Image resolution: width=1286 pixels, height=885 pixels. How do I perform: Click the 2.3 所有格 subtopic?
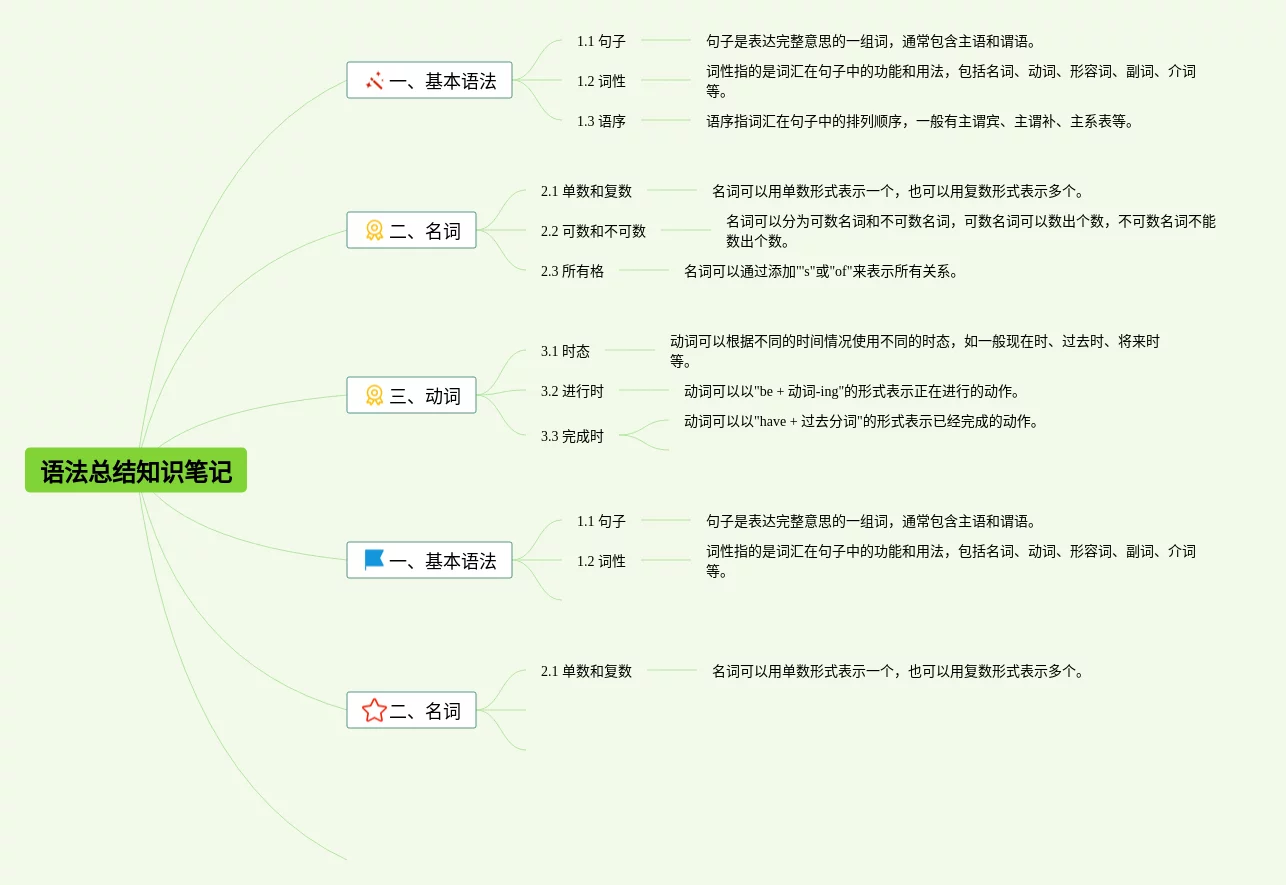[x=572, y=271]
